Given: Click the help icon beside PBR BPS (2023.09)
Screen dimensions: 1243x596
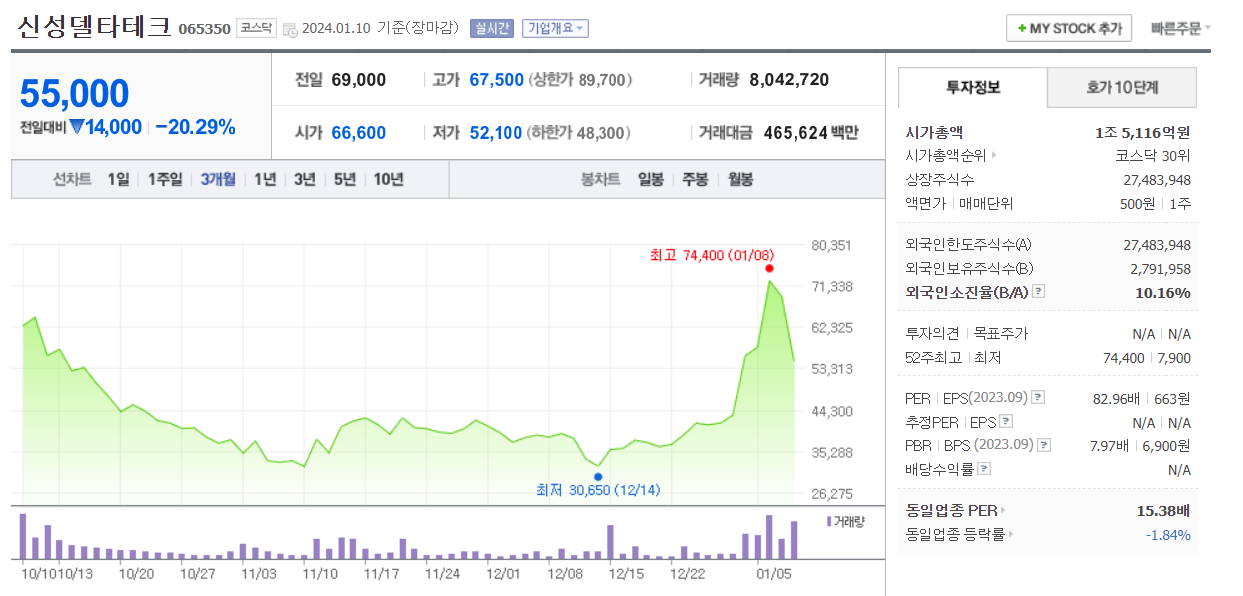Looking at the screenshot, I should pos(1044,445).
